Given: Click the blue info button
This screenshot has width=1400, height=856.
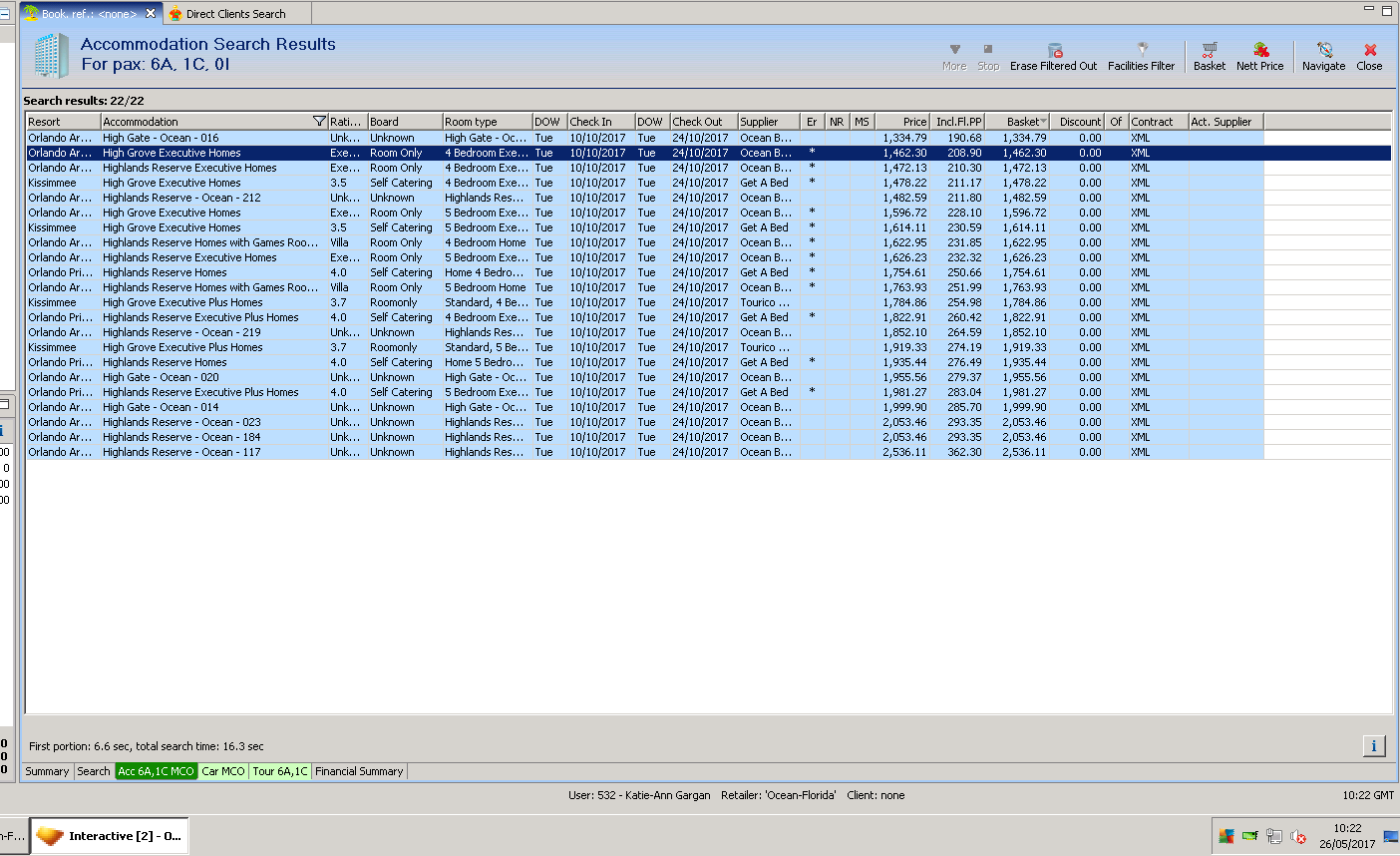Looking at the screenshot, I should coord(1374,745).
